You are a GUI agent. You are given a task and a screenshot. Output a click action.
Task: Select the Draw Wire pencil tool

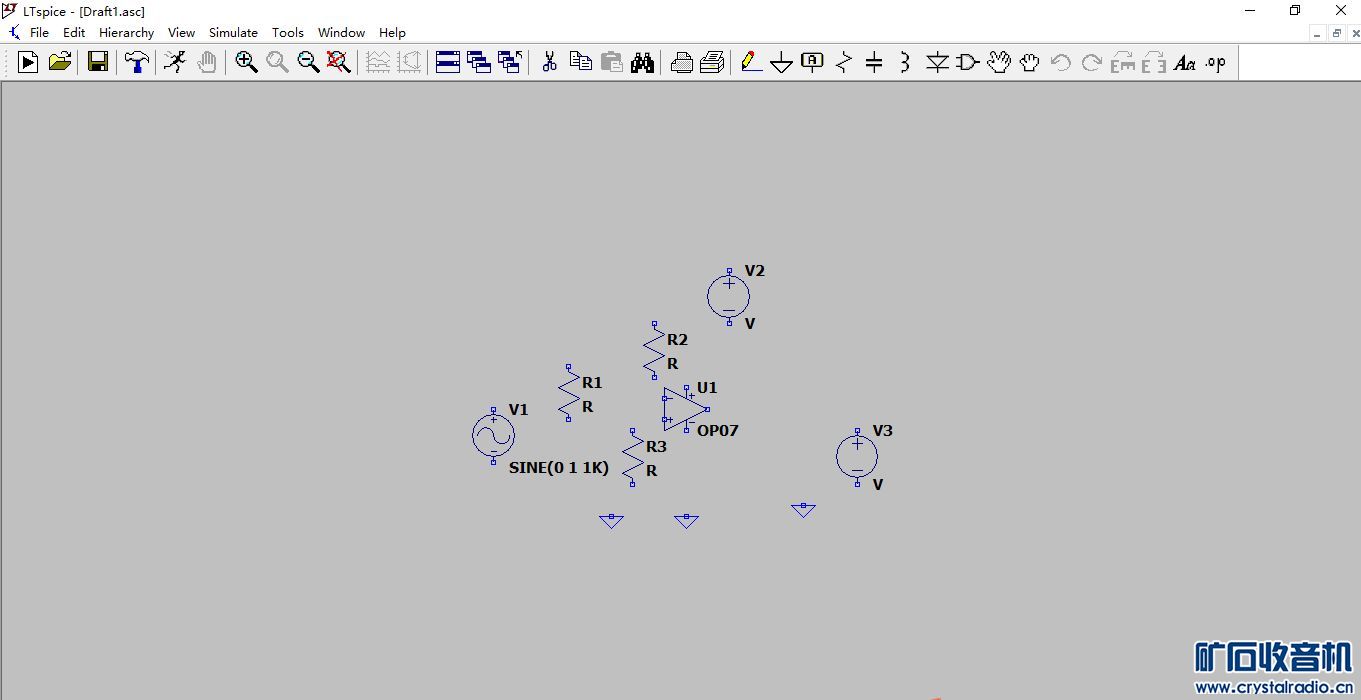point(751,62)
